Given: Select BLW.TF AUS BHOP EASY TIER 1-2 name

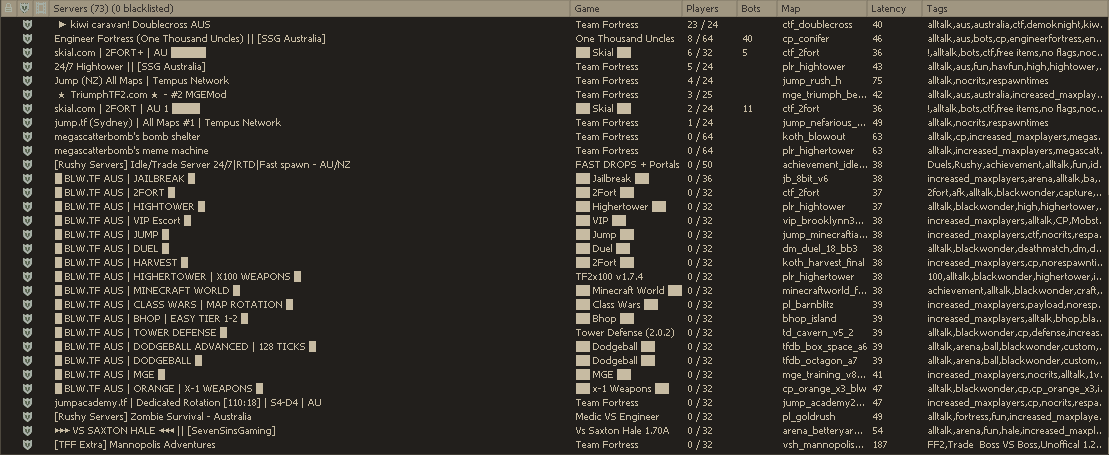Looking at the screenshot, I should [151, 318].
